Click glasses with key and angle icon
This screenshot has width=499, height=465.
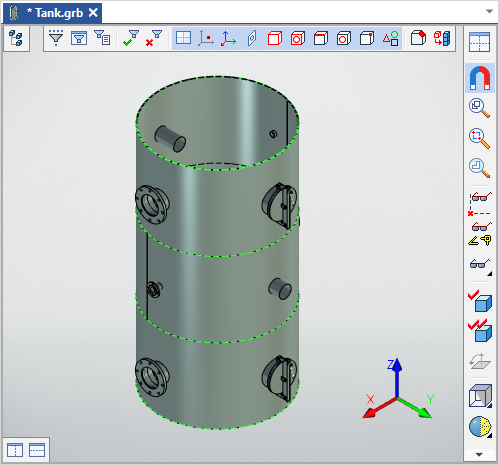coord(480,234)
